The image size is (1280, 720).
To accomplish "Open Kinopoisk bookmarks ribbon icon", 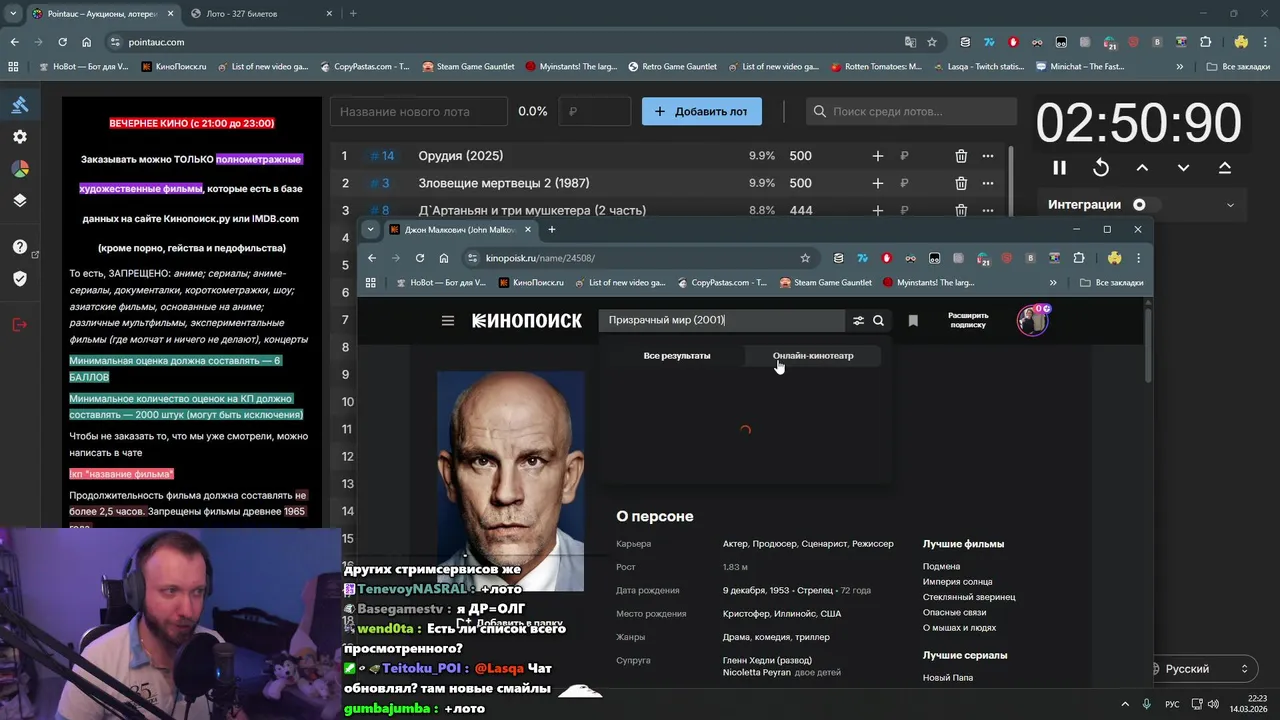I will point(913,321).
